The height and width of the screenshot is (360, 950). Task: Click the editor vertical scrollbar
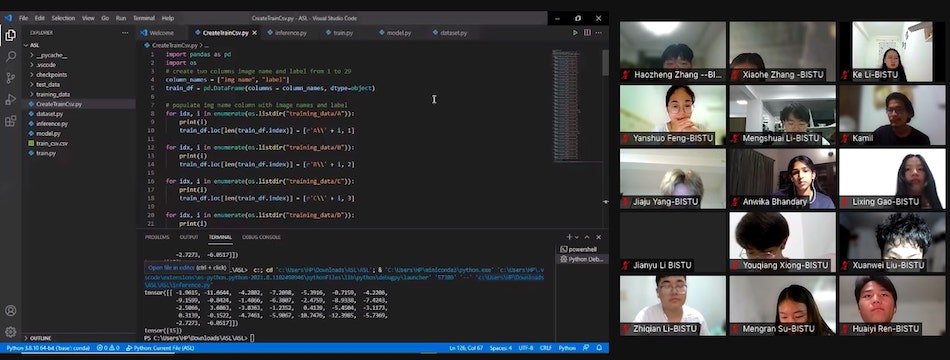click(x=605, y=62)
